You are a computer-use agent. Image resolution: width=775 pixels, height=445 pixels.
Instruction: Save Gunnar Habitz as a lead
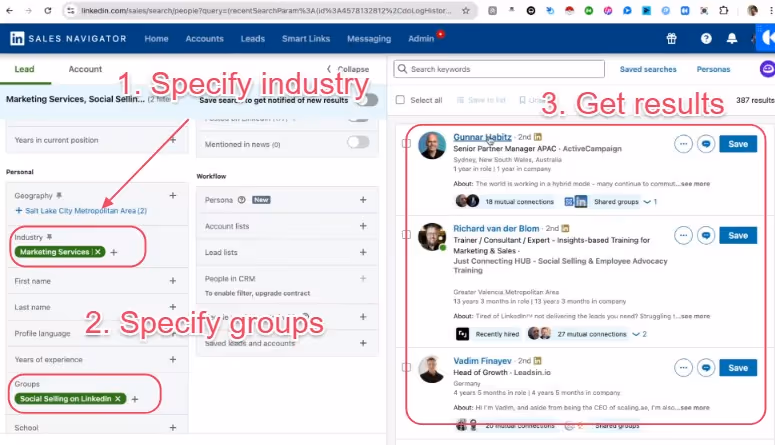738,144
